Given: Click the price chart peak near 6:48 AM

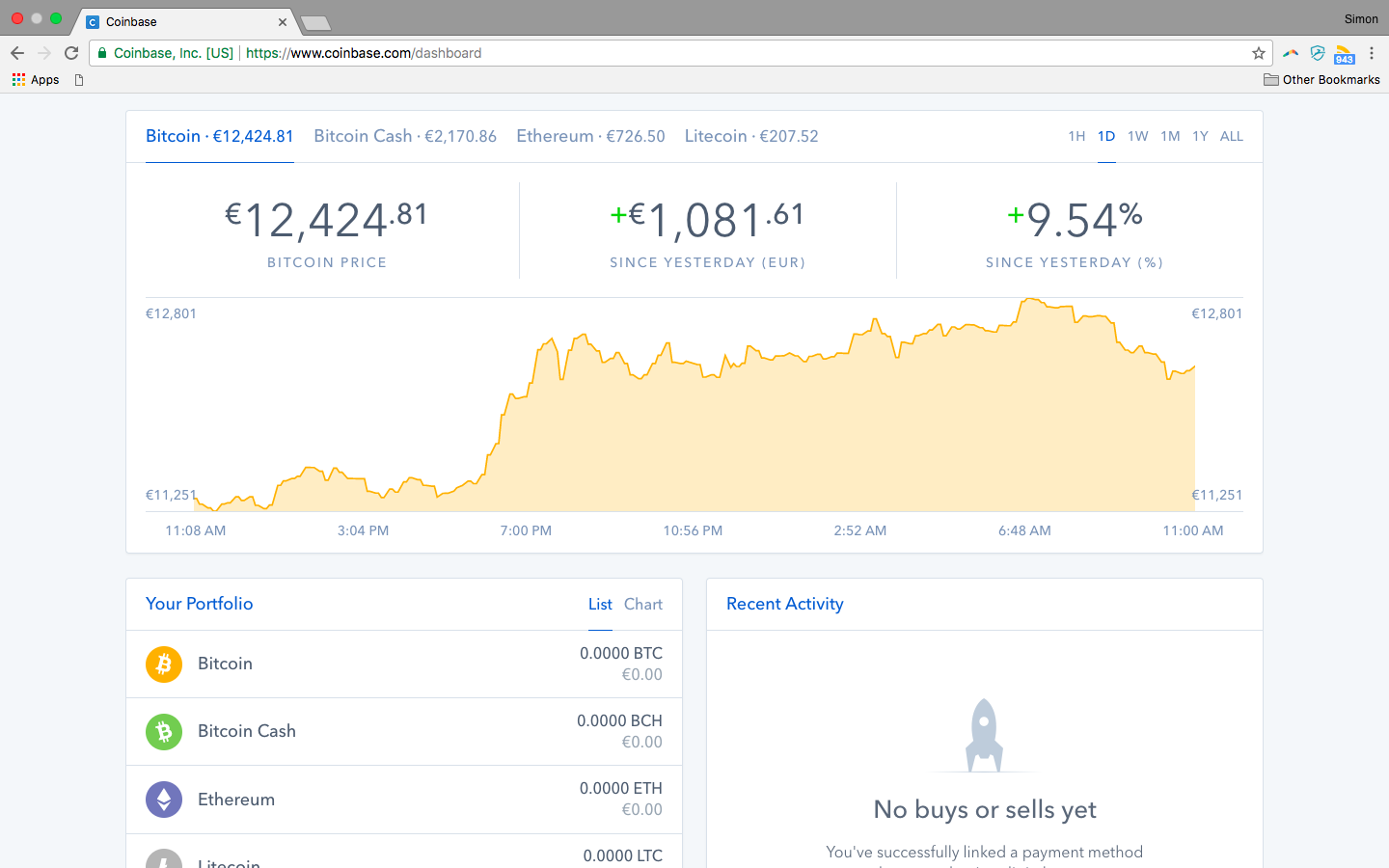Looking at the screenshot, I should point(1030,300).
